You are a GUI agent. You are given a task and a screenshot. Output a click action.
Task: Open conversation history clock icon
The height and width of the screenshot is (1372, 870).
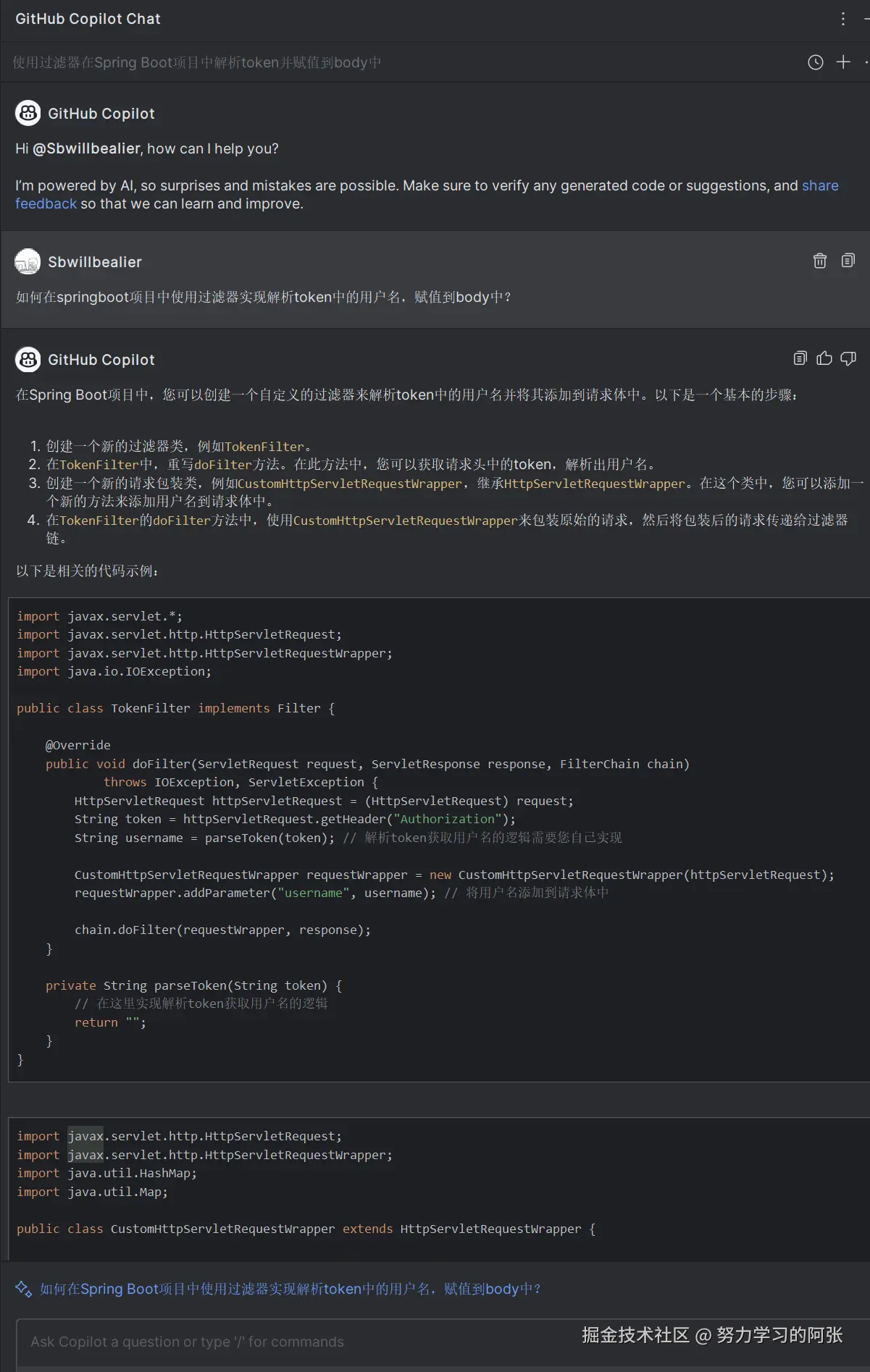tap(816, 62)
